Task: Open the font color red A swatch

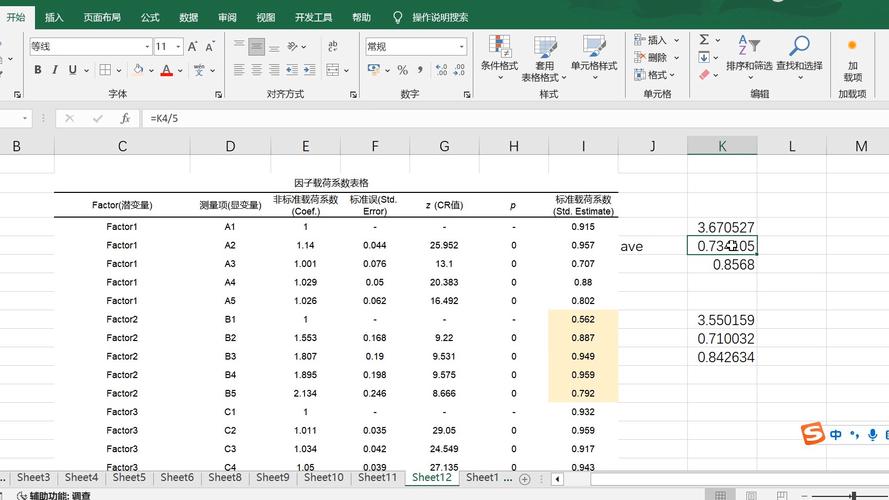Action: coord(165,70)
